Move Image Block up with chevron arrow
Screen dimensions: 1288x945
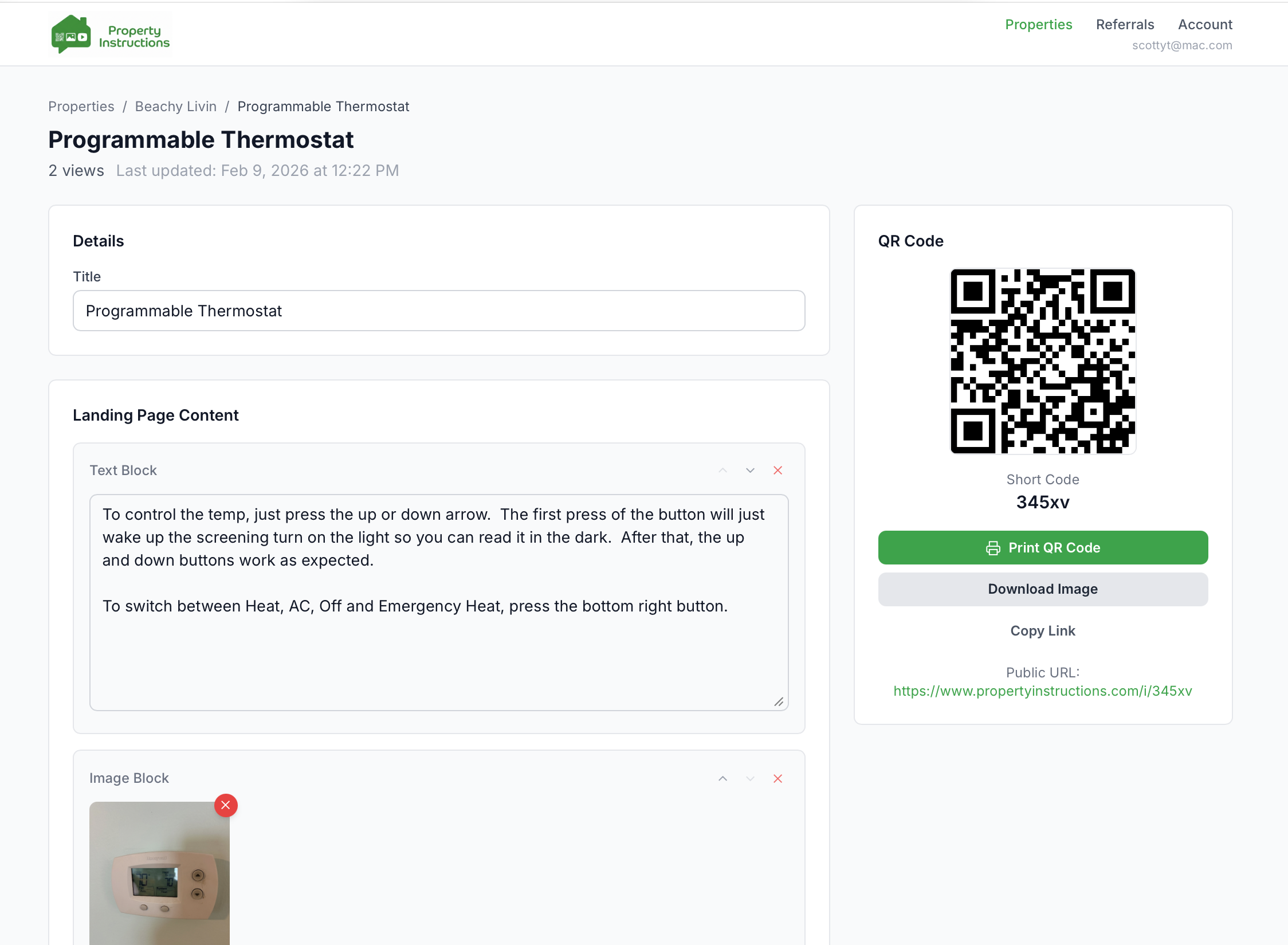tap(722, 778)
